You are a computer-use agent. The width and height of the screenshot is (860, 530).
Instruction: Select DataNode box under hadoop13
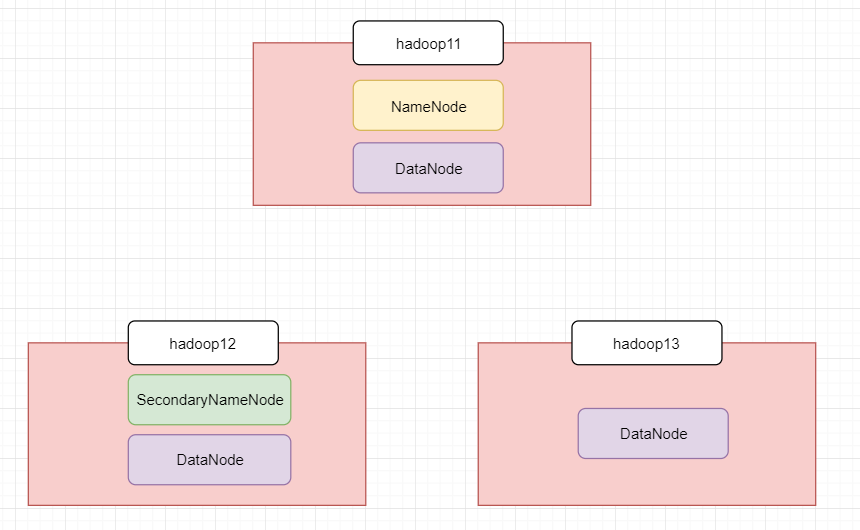(x=653, y=433)
